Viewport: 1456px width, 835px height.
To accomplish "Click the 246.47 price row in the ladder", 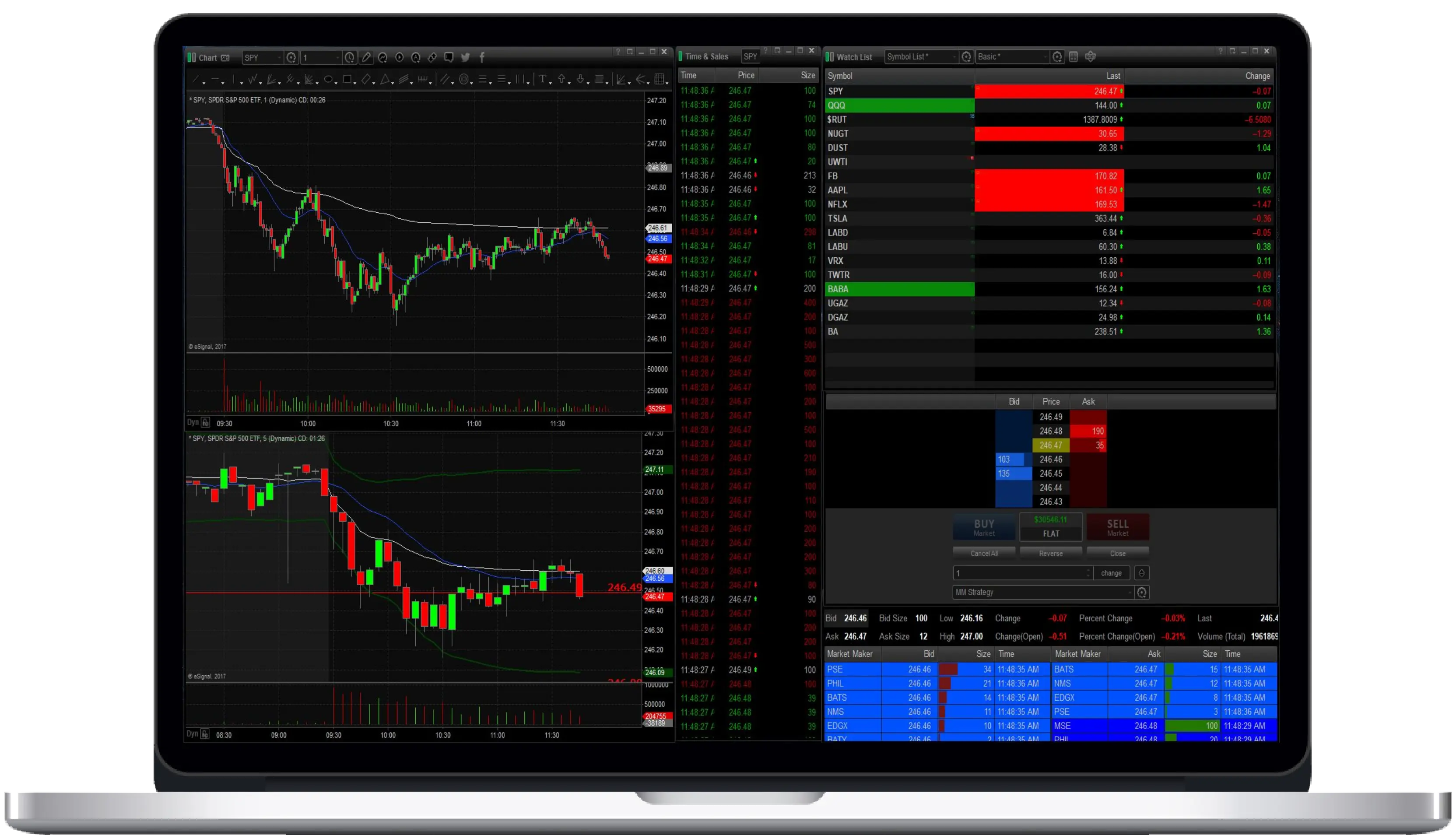I will [x=1051, y=445].
